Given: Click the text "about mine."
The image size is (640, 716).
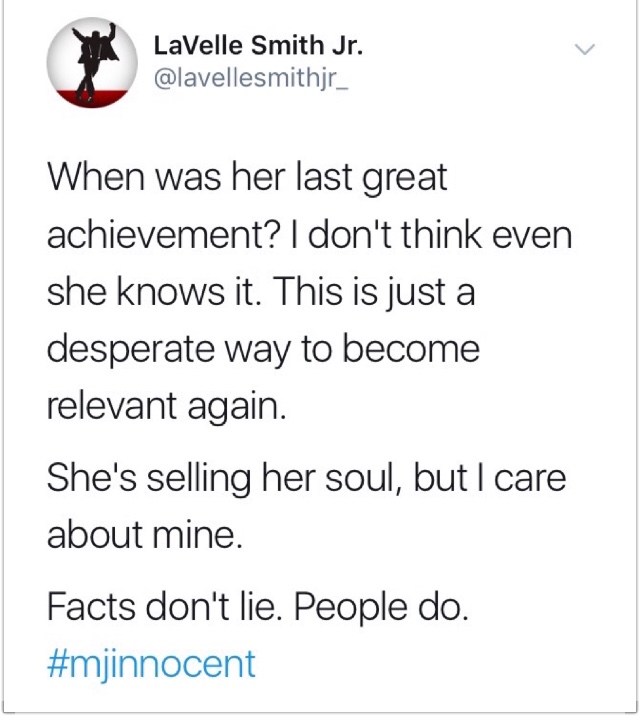Looking at the screenshot, I should coord(145,535).
